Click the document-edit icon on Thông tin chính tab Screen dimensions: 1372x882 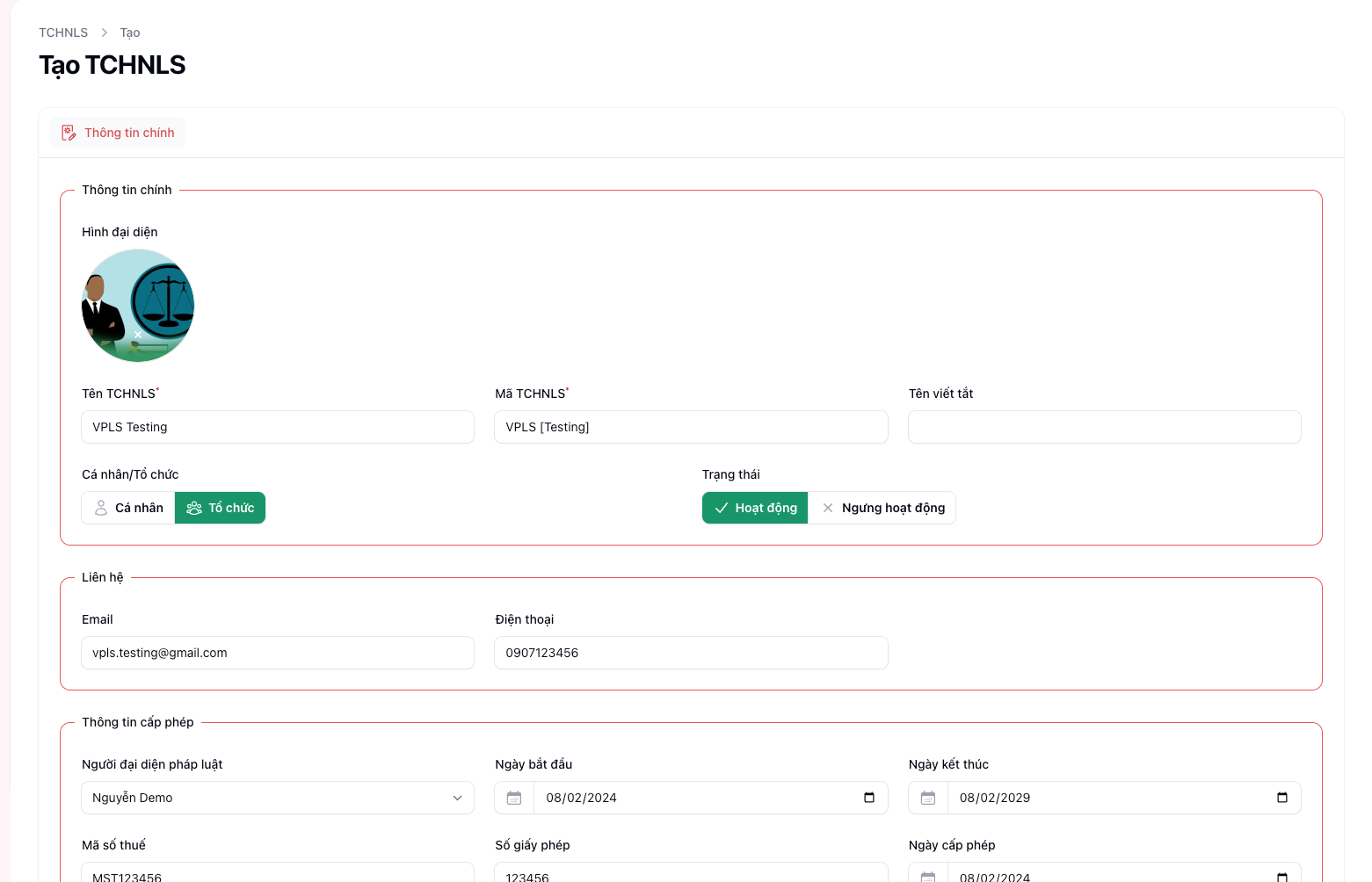[x=69, y=132]
